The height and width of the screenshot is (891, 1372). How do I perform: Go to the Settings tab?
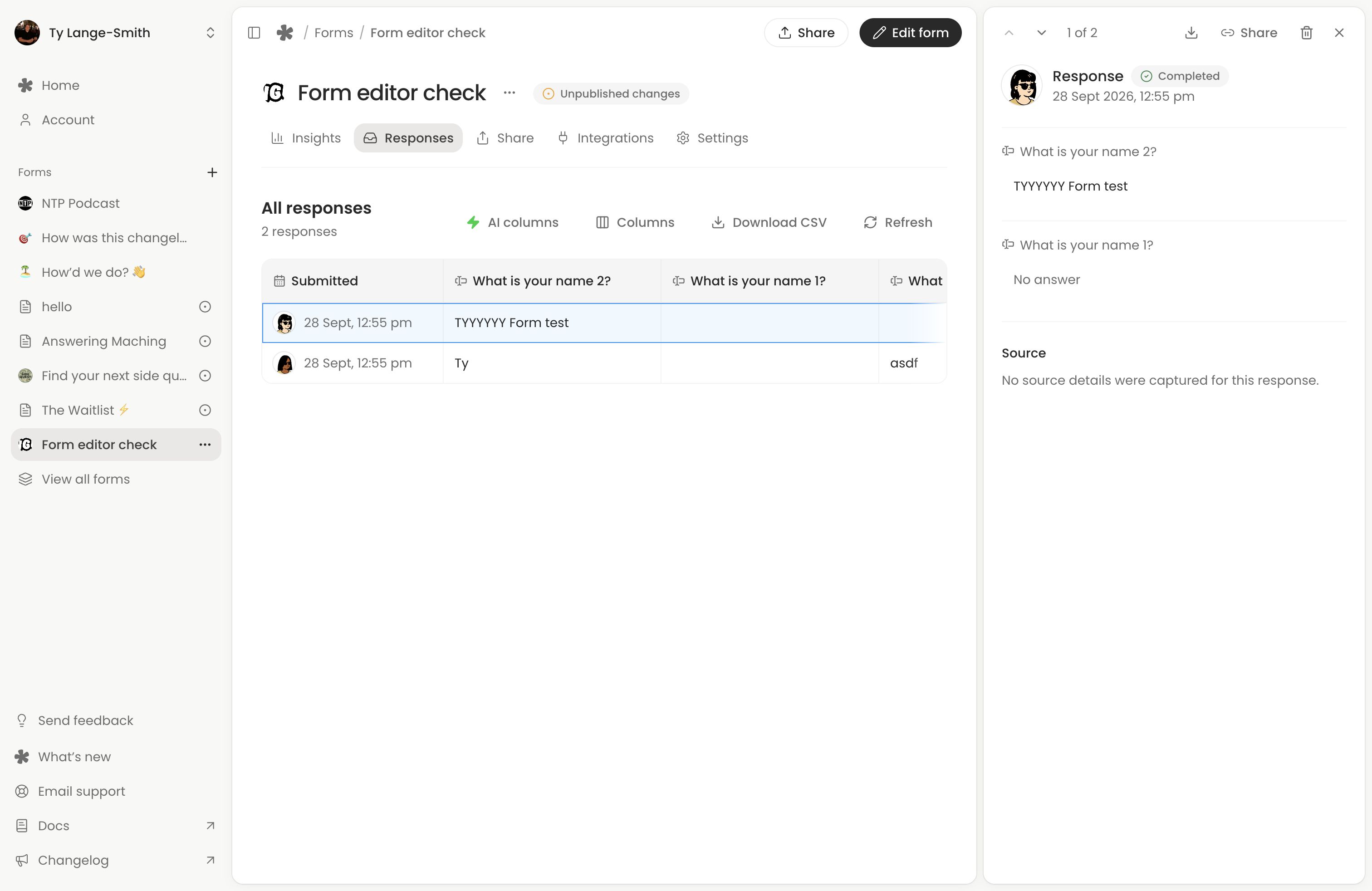(x=712, y=138)
